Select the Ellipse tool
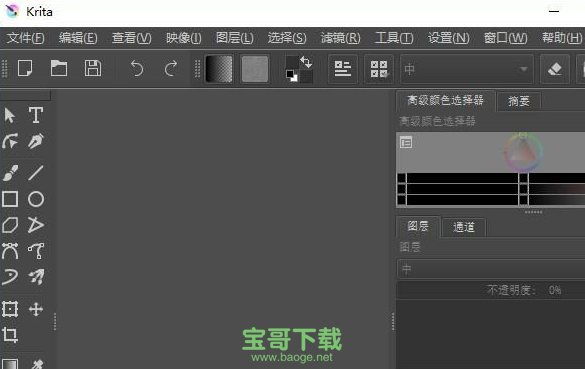Image resolution: width=585 pixels, height=369 pixels. click(x=36, y=199)
